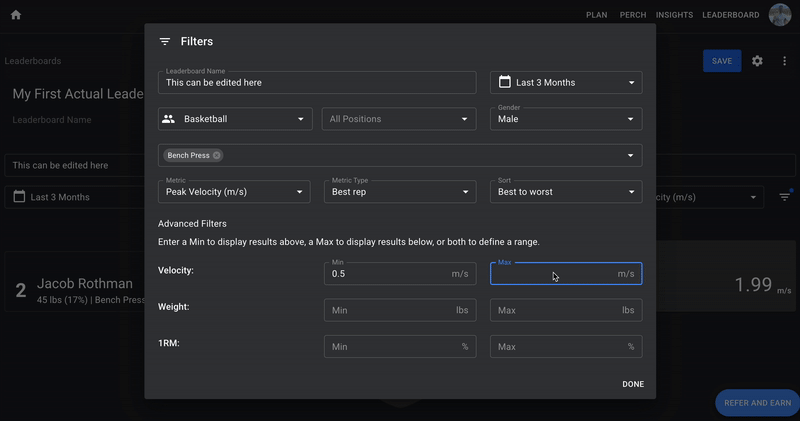Open the Gender dropdown set to Male
The height and width of the screenshot is (421, 800).
pos(631,119)
